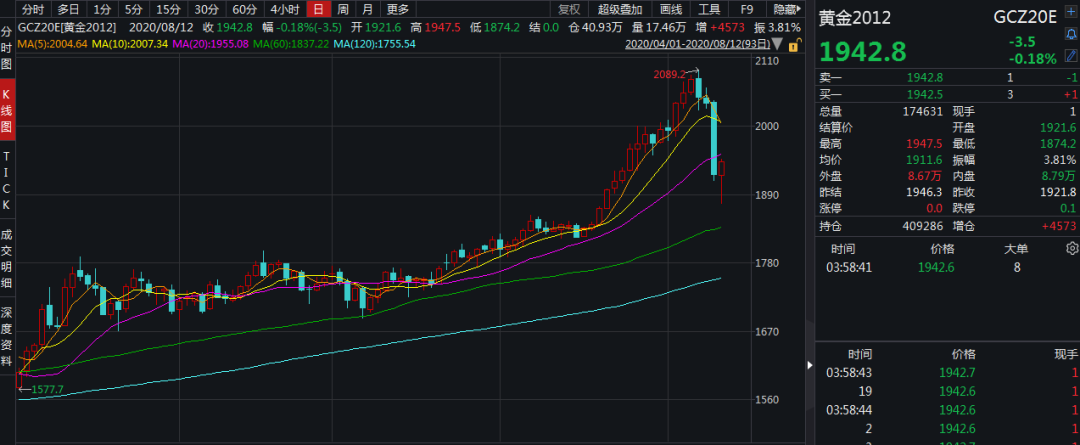Show 成交明细 transaction details tab
Viewport: 1080px width, 445px height.
click(x=7, y=261)
